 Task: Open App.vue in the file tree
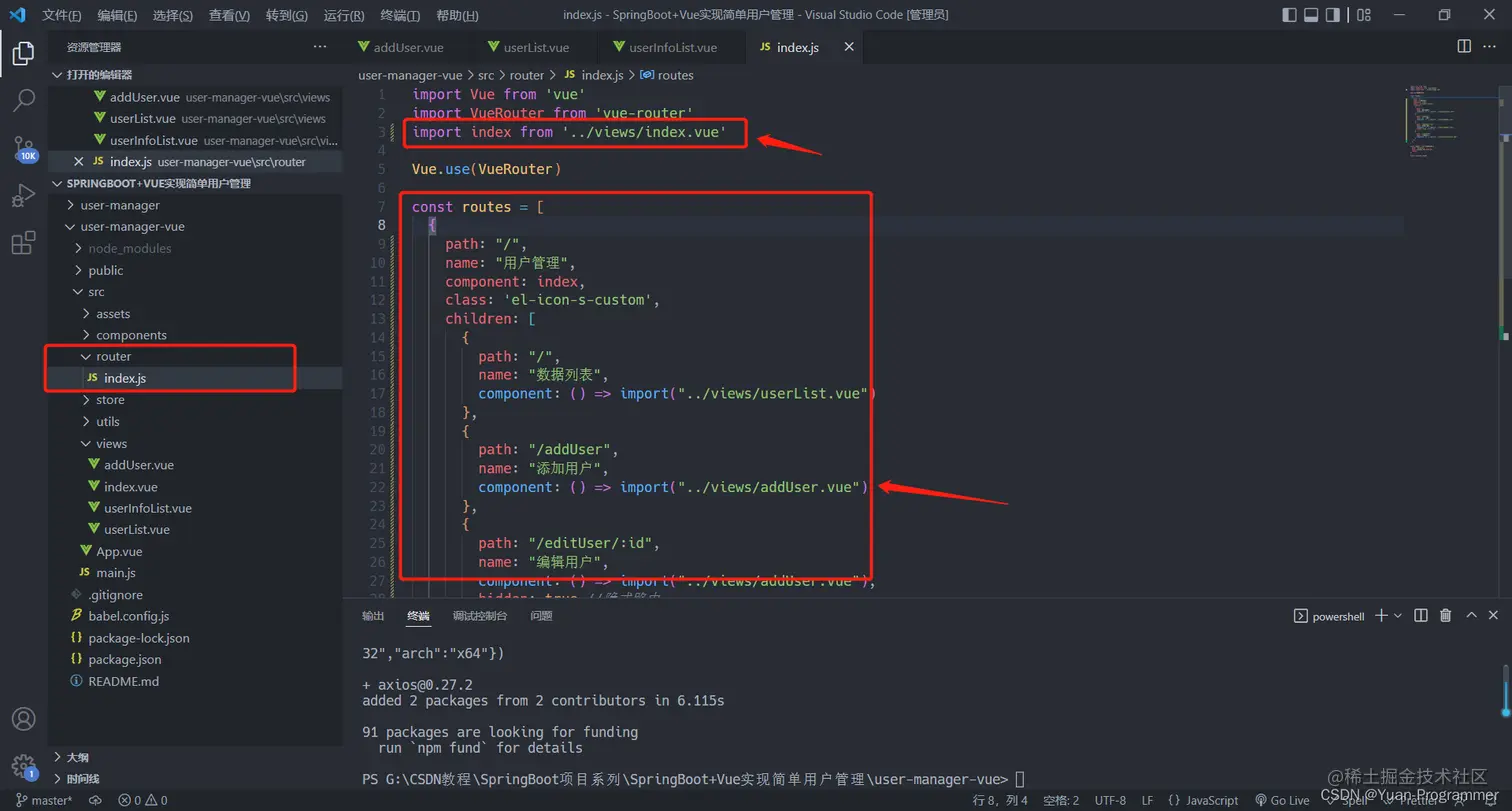(195, 551)
